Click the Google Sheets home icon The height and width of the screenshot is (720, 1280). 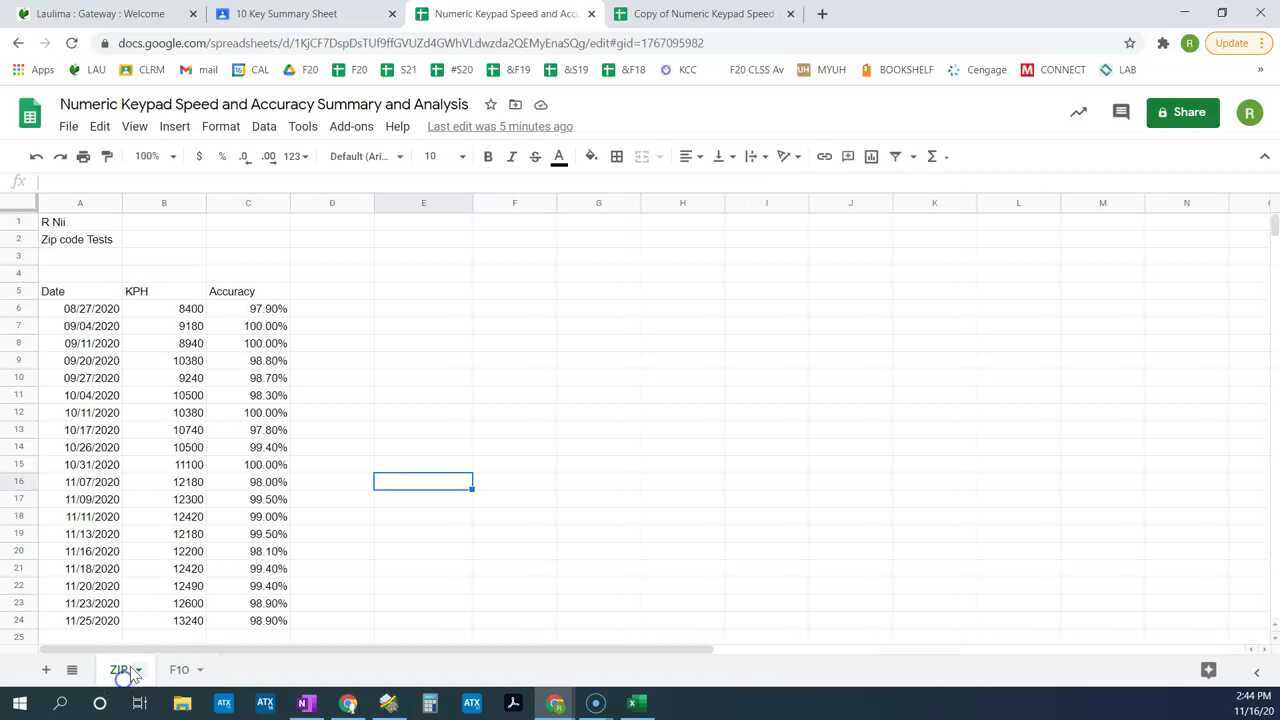[x=30, y=113]
